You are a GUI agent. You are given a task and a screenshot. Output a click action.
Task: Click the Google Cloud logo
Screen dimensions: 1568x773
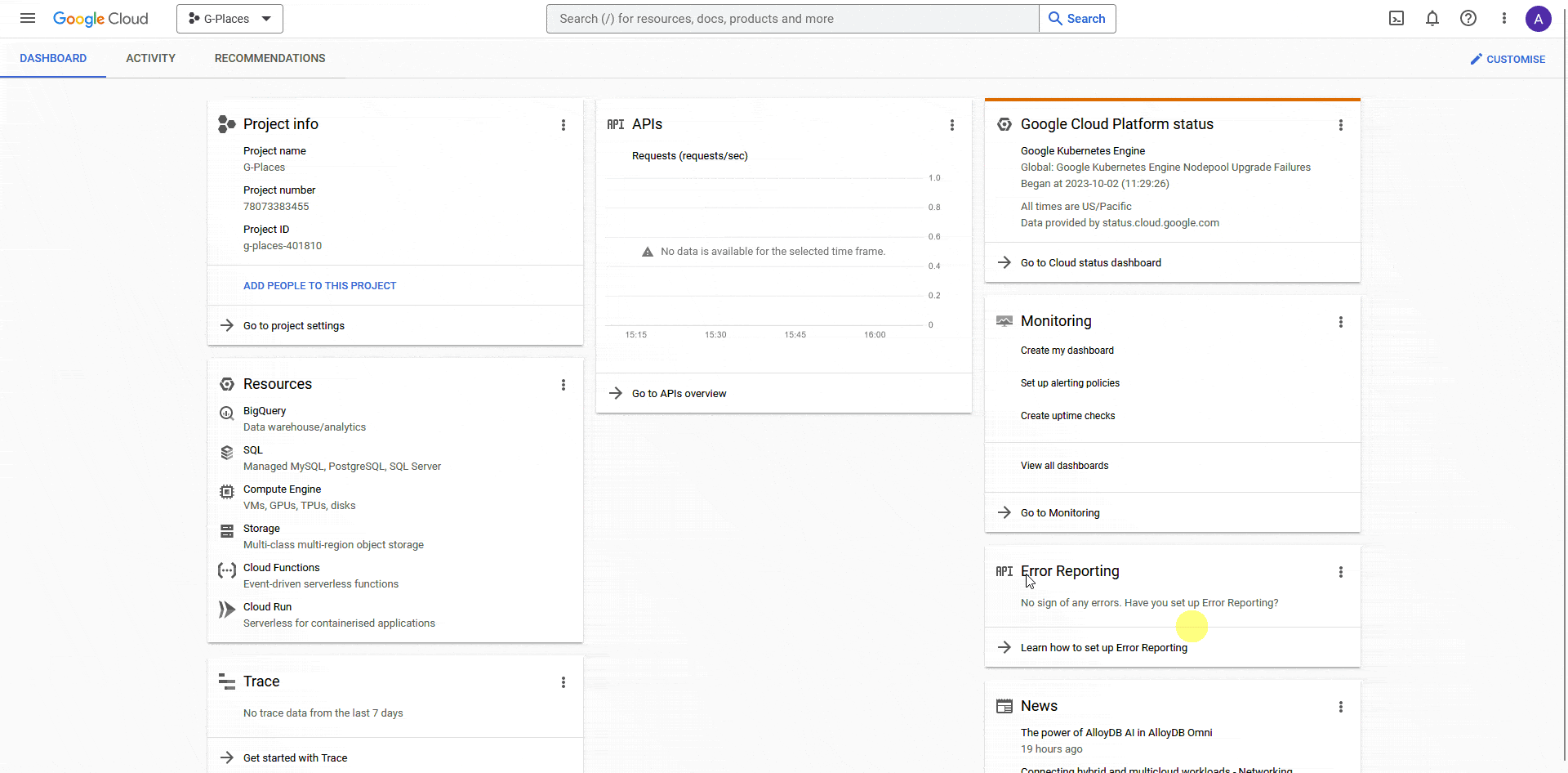[x=100, y=19]
